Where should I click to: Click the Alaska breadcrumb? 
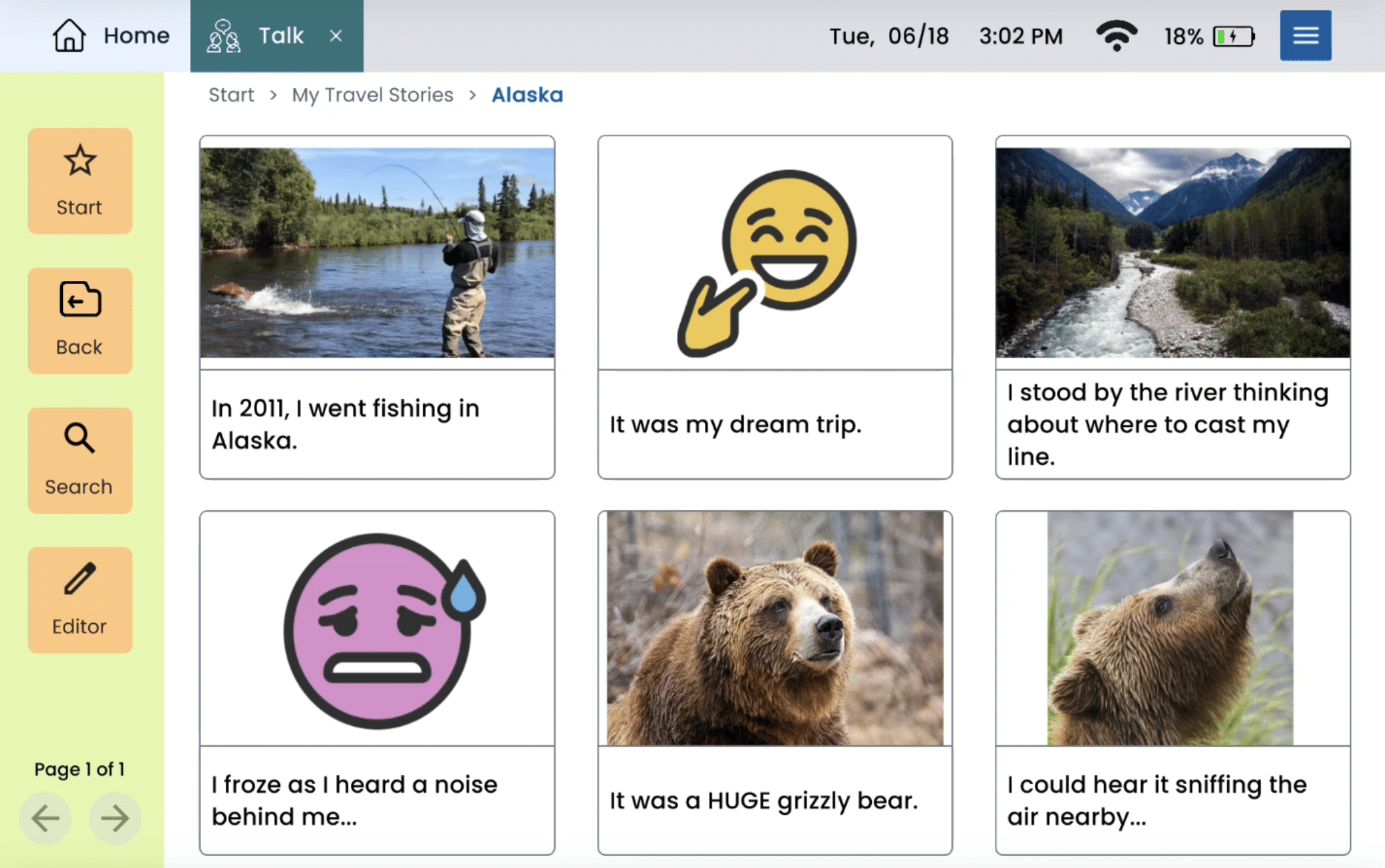coord(527,95)
